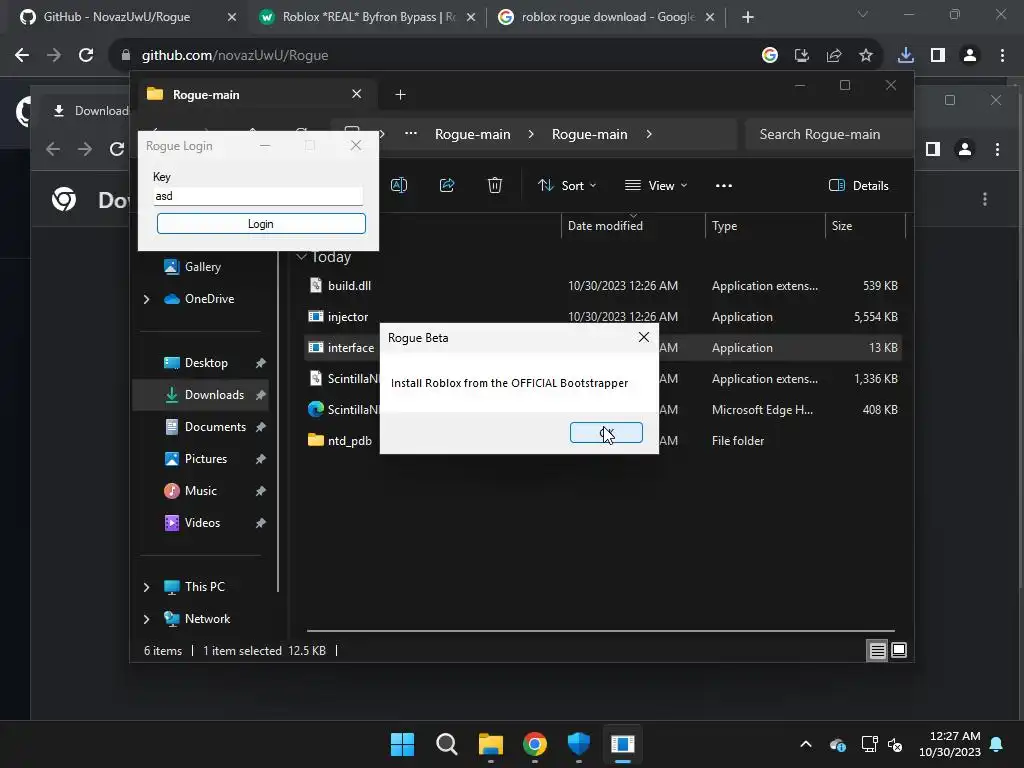Expand the Network tree node
The width and height of the screenshot is (1024, 768).
[146, 619]
